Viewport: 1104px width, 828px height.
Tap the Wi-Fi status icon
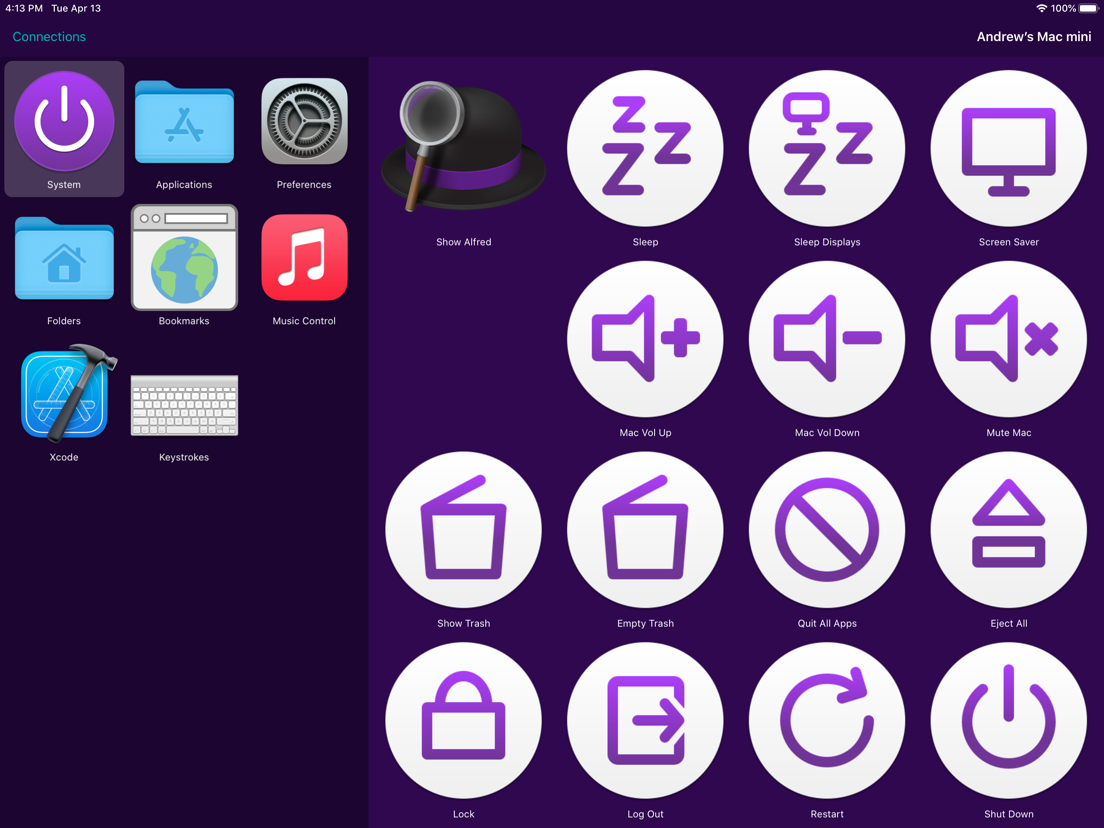1041,8
